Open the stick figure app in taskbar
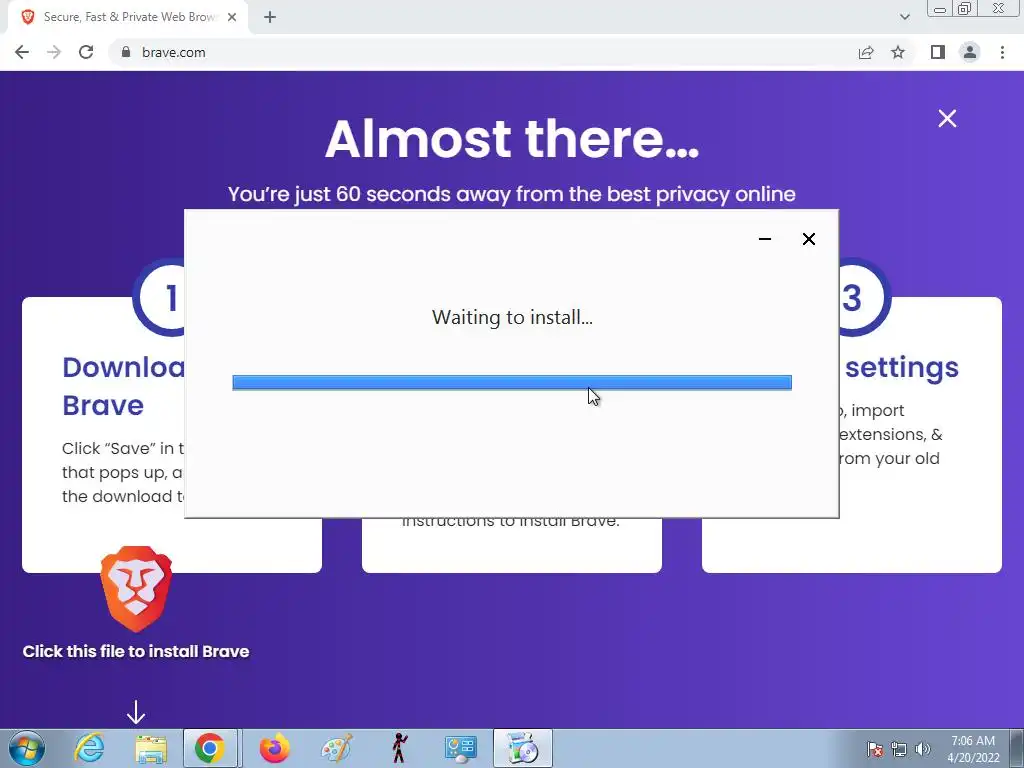 (399, 748)
